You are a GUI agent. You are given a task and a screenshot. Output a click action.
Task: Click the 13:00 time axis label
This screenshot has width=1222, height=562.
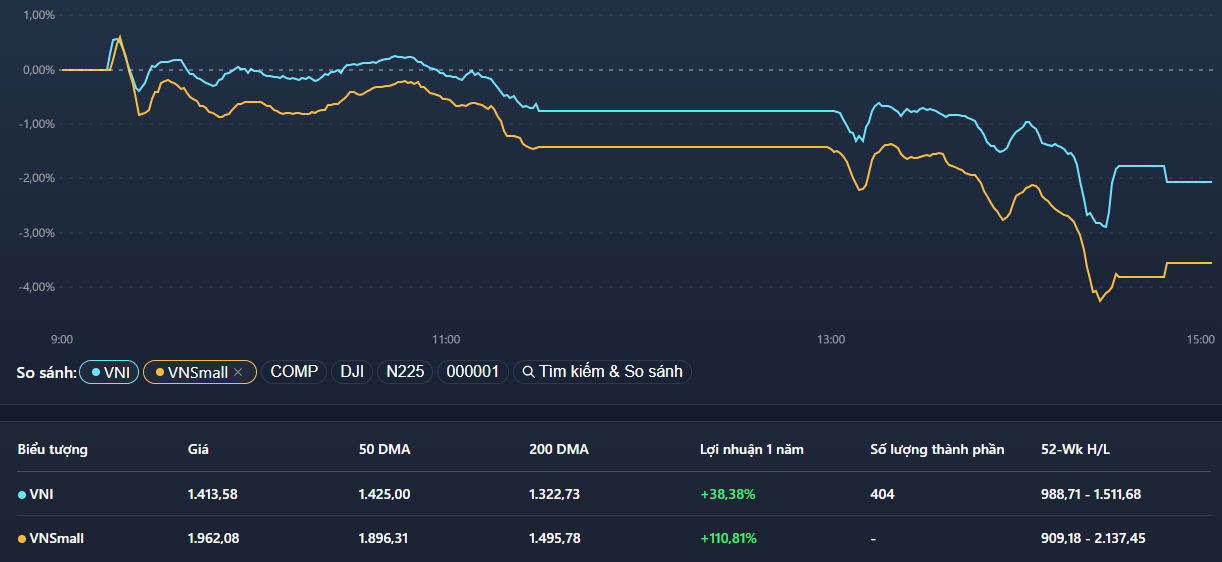[x=831, y=339]
